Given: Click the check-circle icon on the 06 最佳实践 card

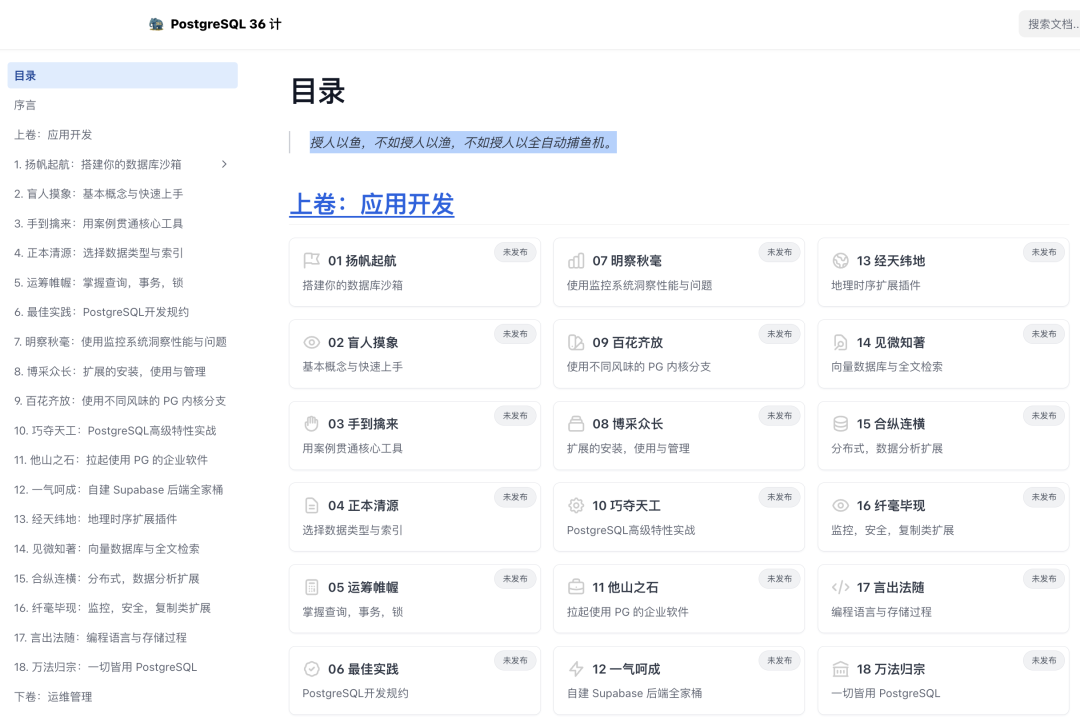Looking at the screenshot, I should 311,669.
